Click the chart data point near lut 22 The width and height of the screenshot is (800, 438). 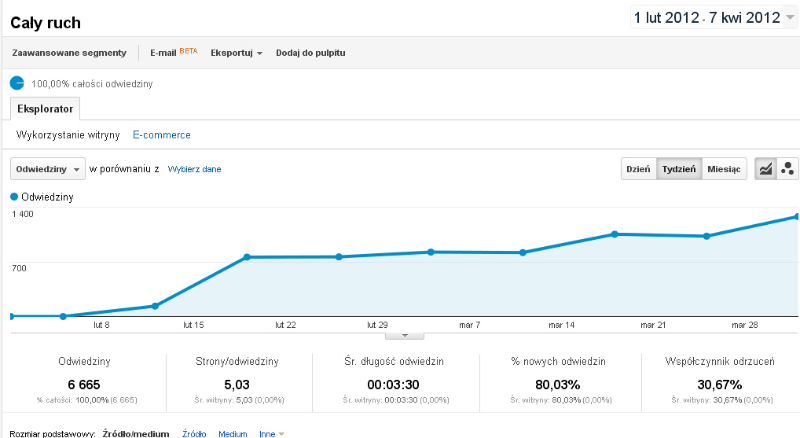tap(247, 257)
